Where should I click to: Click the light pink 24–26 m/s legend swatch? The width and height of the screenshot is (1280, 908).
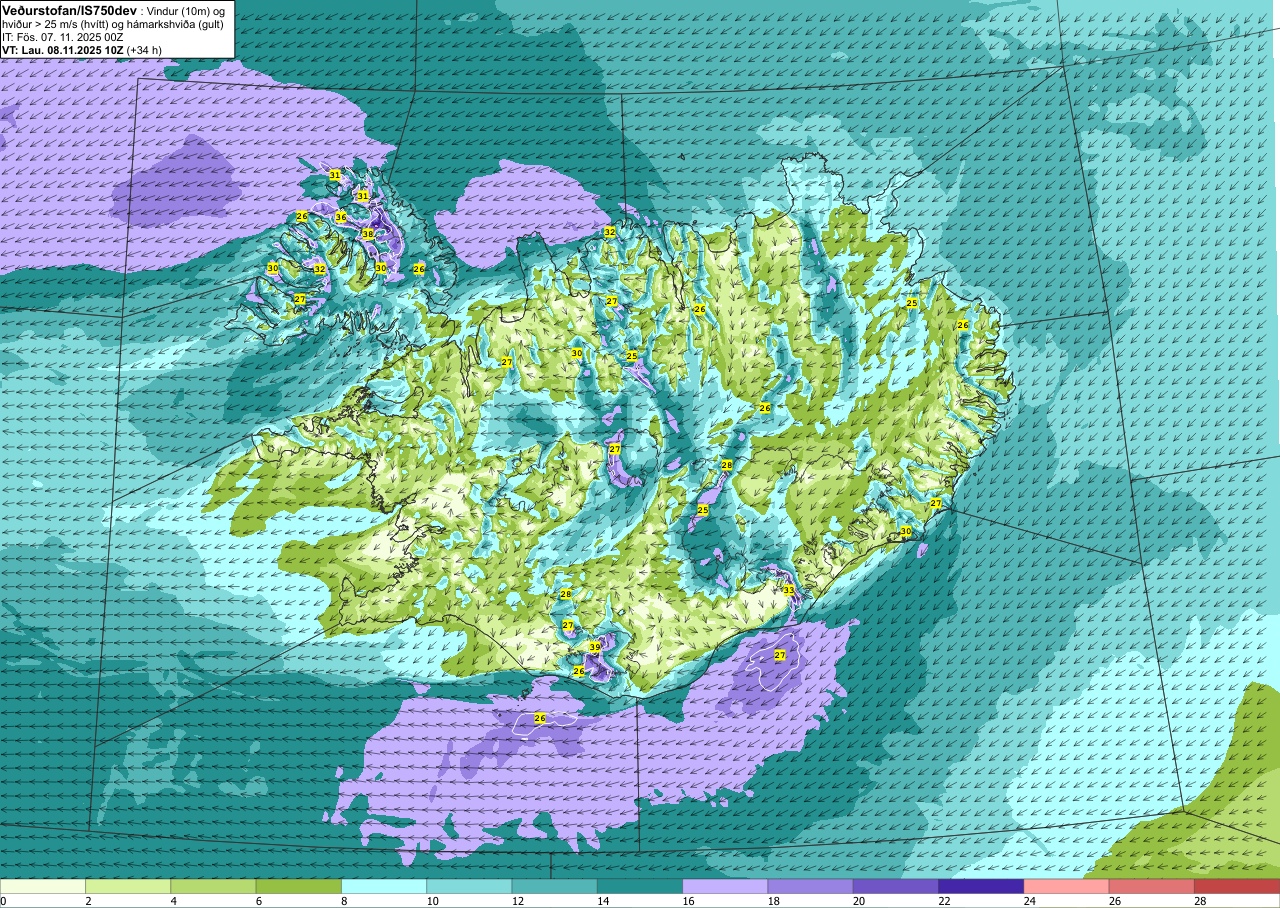1066,886
